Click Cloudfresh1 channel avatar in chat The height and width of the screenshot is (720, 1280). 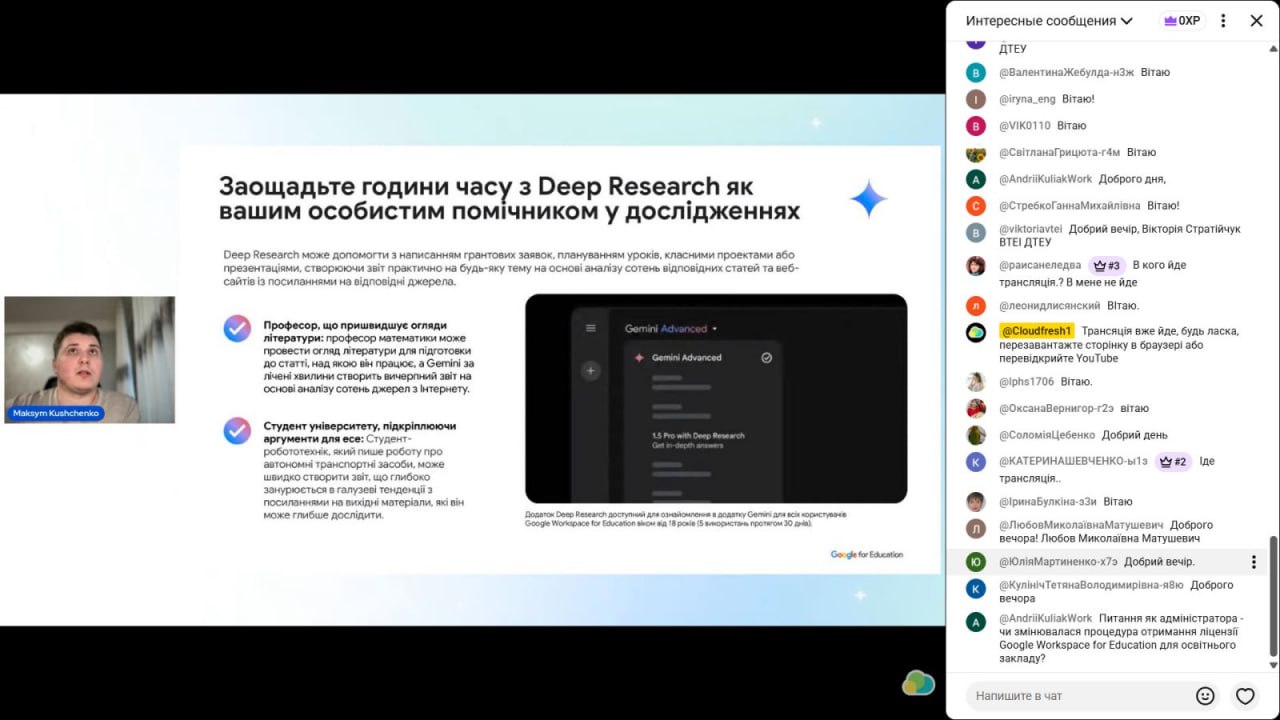coord(976,332)
